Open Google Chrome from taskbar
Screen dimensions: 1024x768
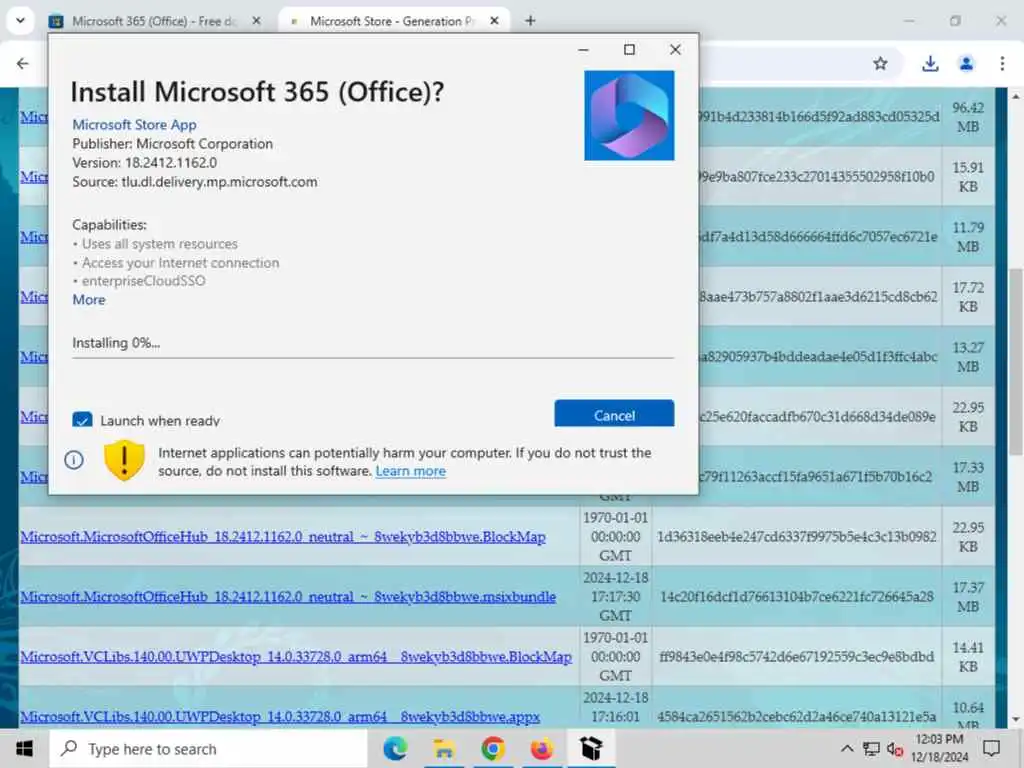493,748
